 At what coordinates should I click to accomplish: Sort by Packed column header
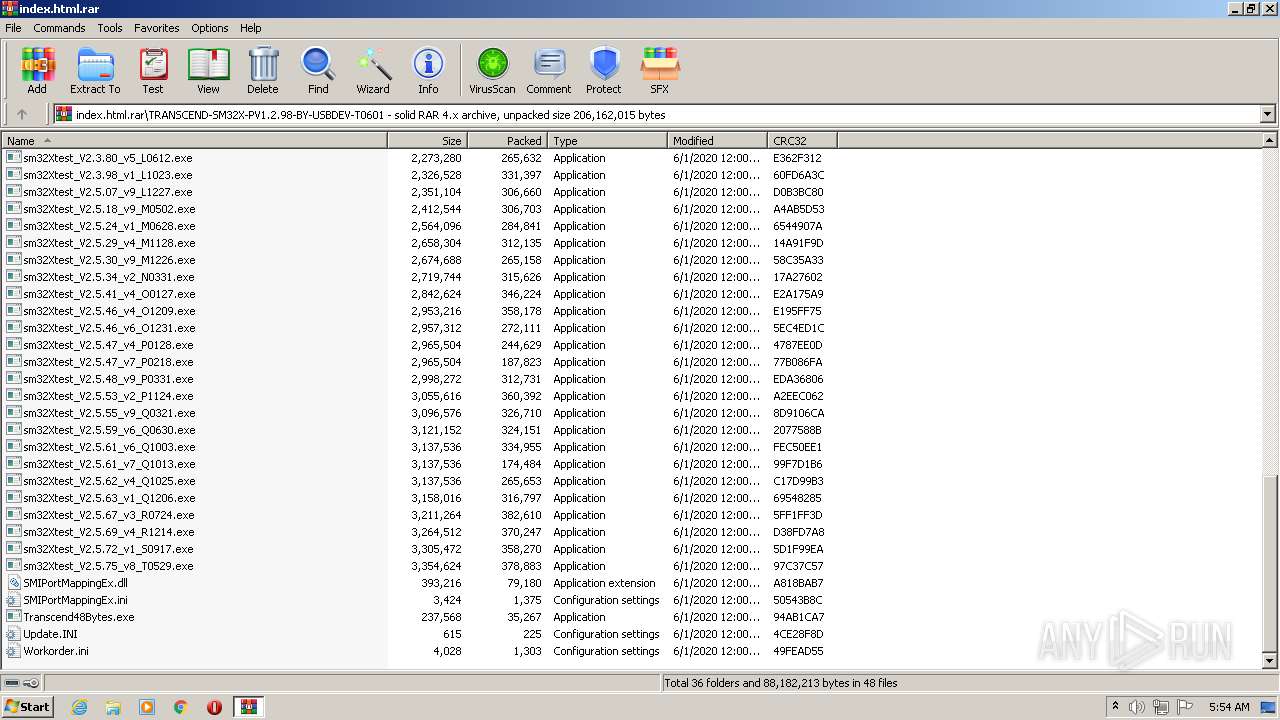pyautogui.click(x=507, y=141)
